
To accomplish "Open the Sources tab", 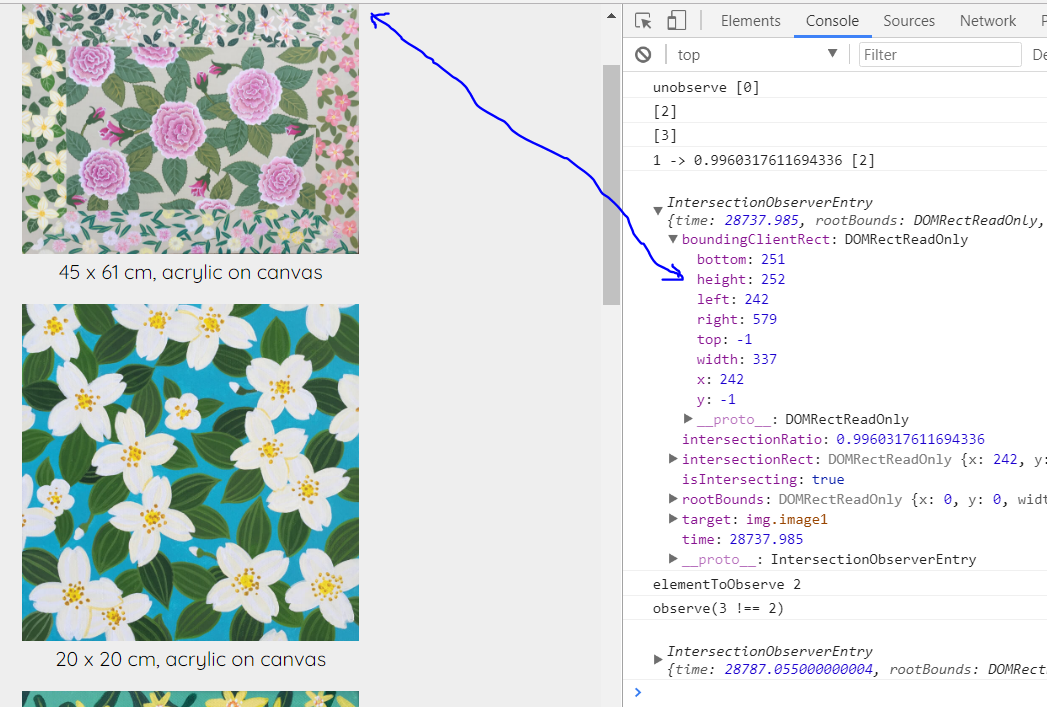I will (909, 20).
